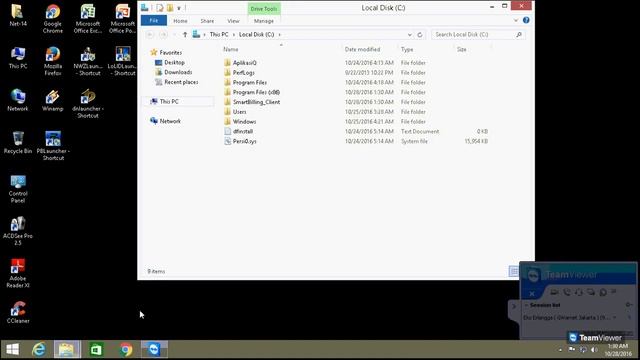640x360 pixels.
Task: Select the Control Panel desktop icon
Action: (18, 189)
